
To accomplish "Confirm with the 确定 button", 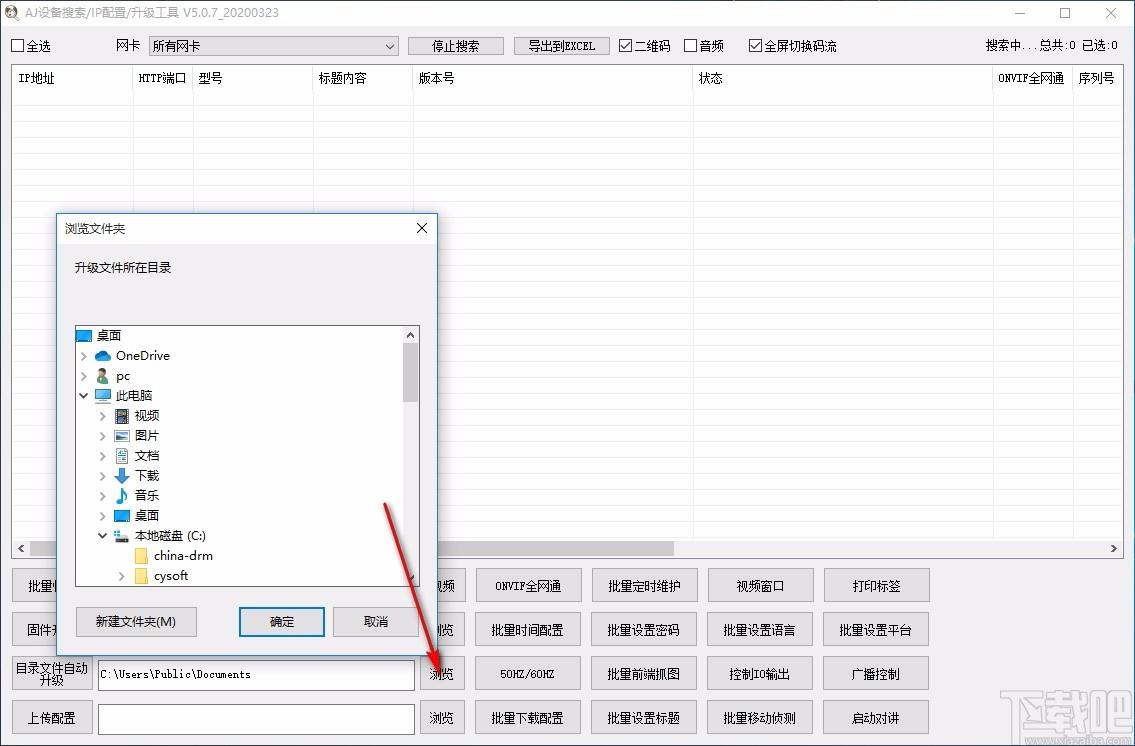I will click(282, 622).
